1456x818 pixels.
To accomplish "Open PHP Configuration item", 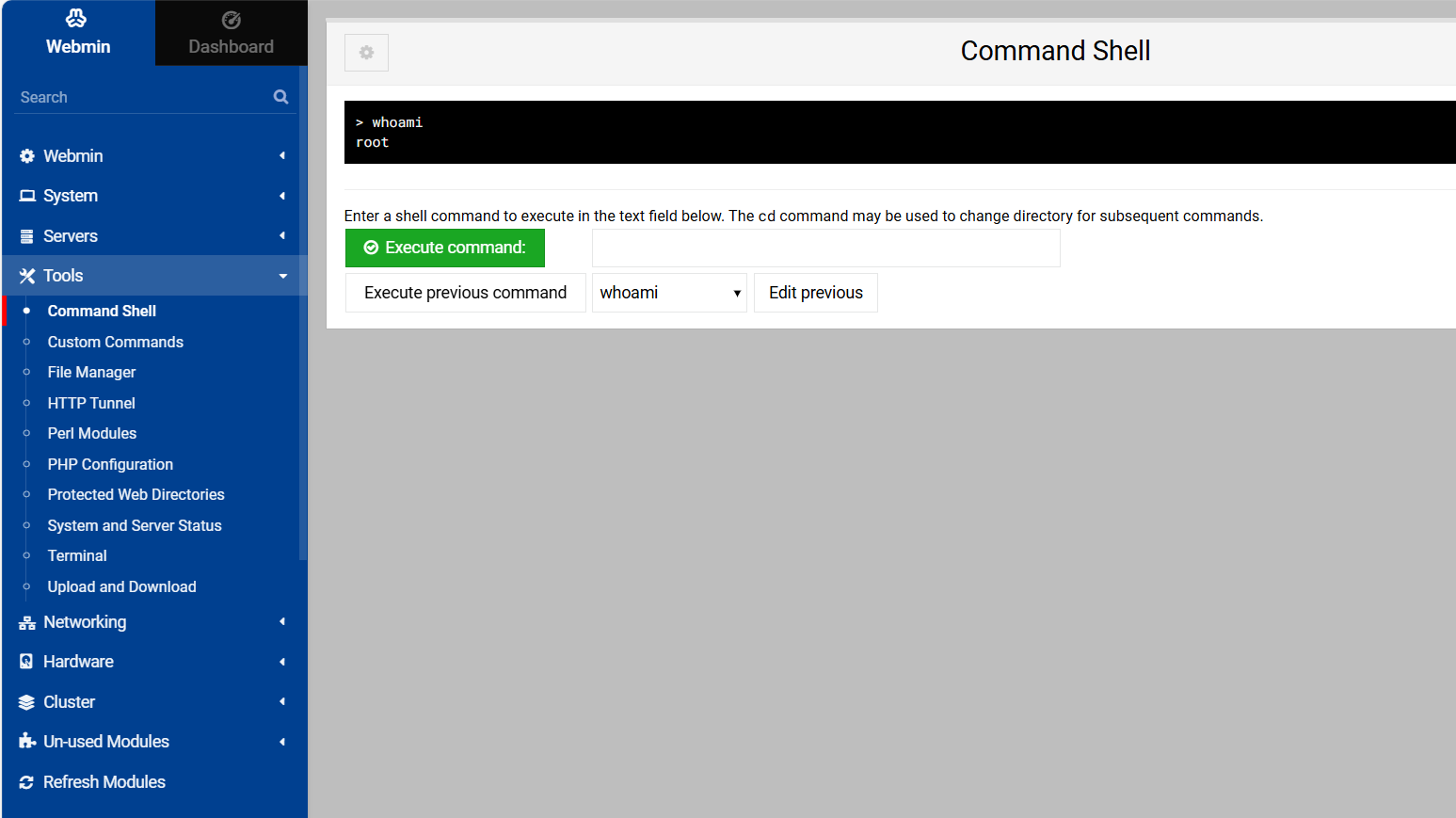I will pyautogui.click(x=110, y=464).
